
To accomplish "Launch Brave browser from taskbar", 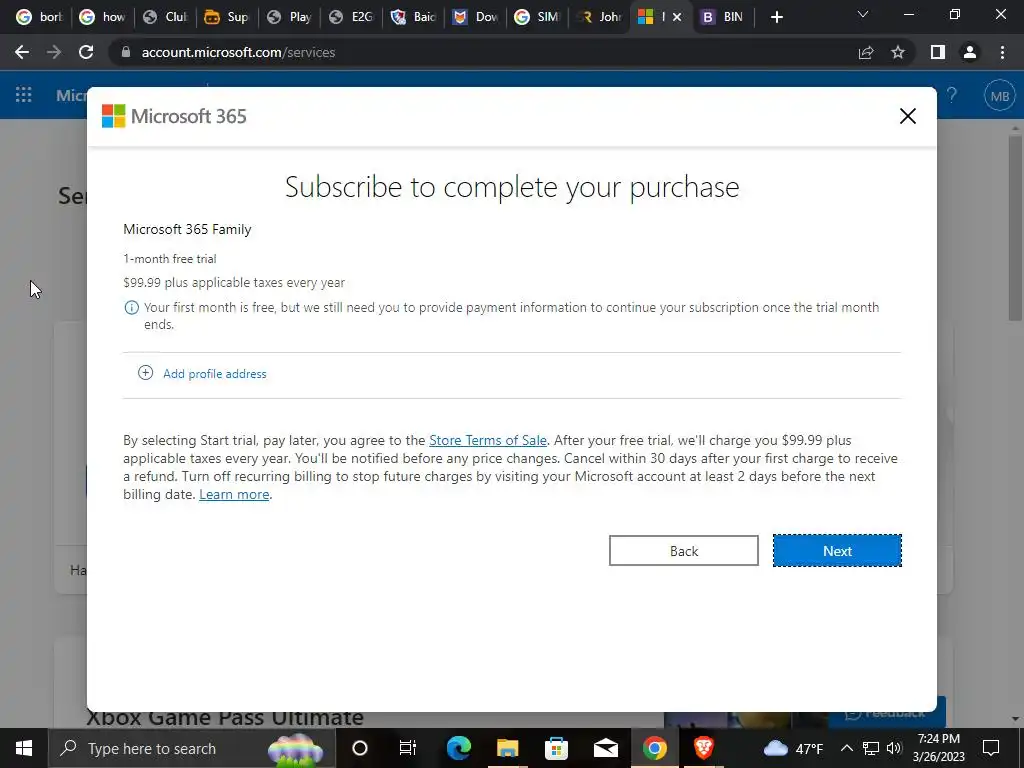I will pyautogui.click(x=703, y=748).
